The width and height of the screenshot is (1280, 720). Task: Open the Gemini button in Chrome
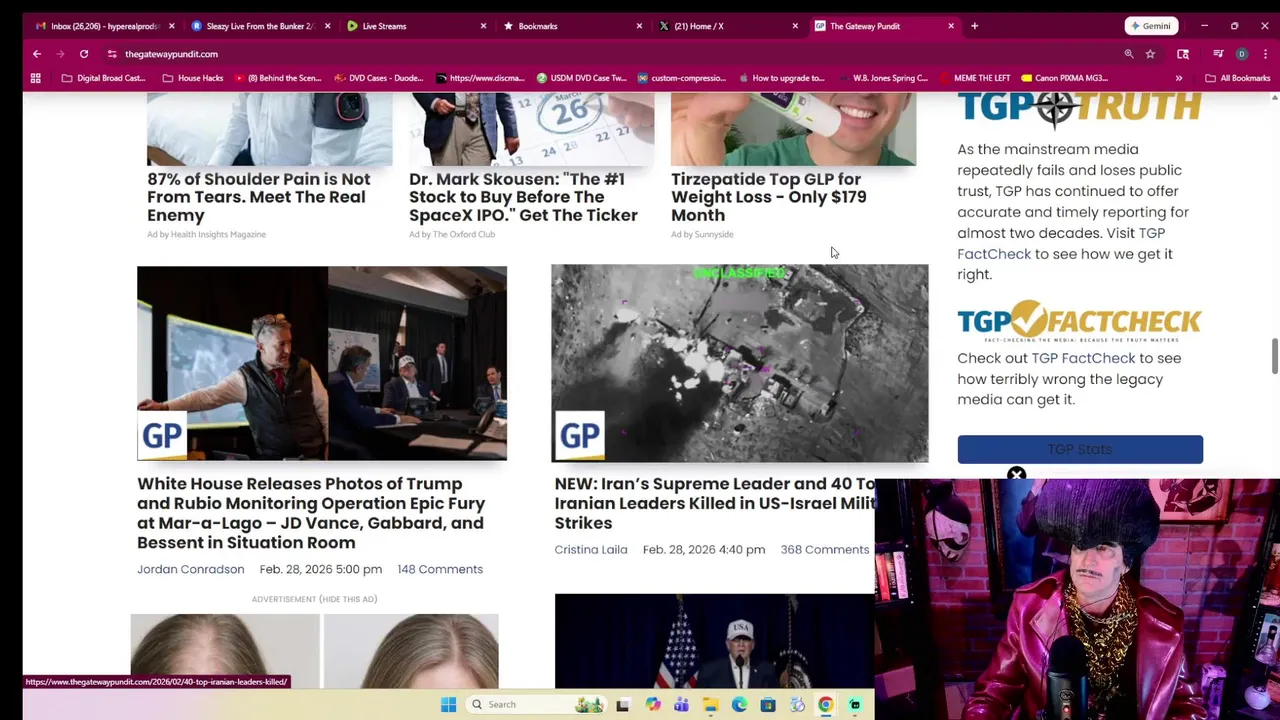tap(1149, 26)
